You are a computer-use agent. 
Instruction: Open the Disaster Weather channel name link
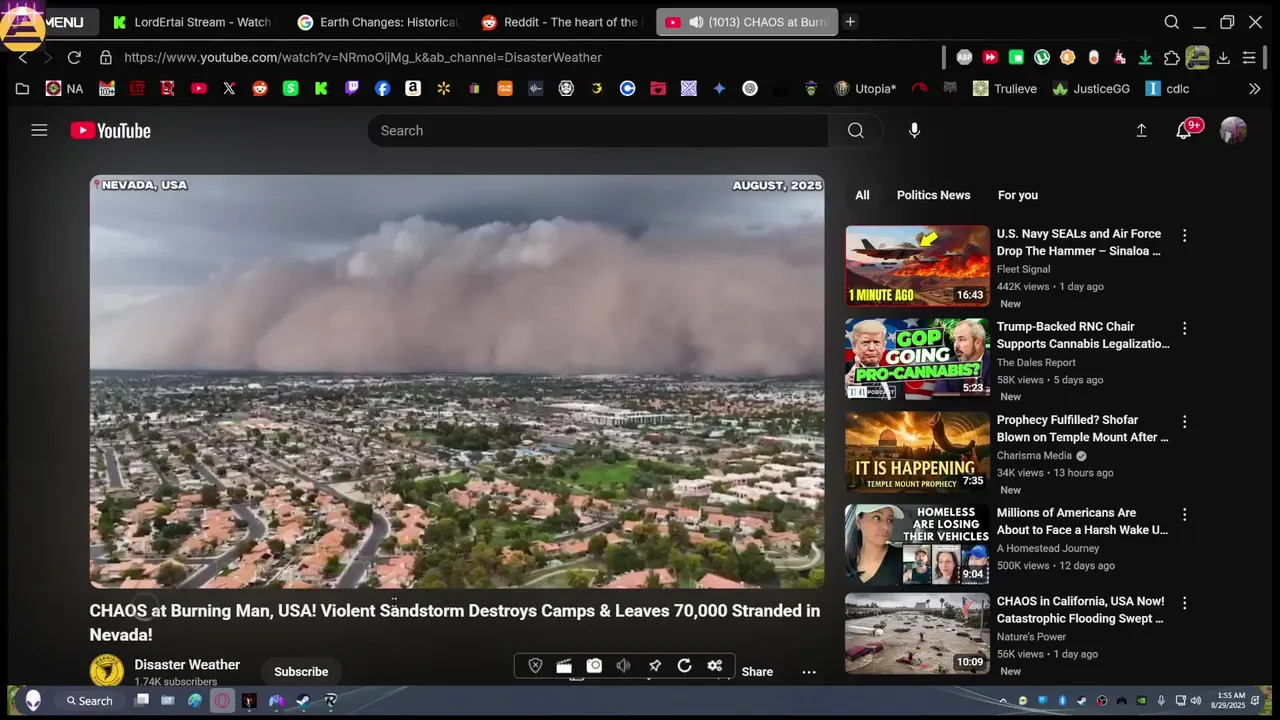[x=187, y=665]
